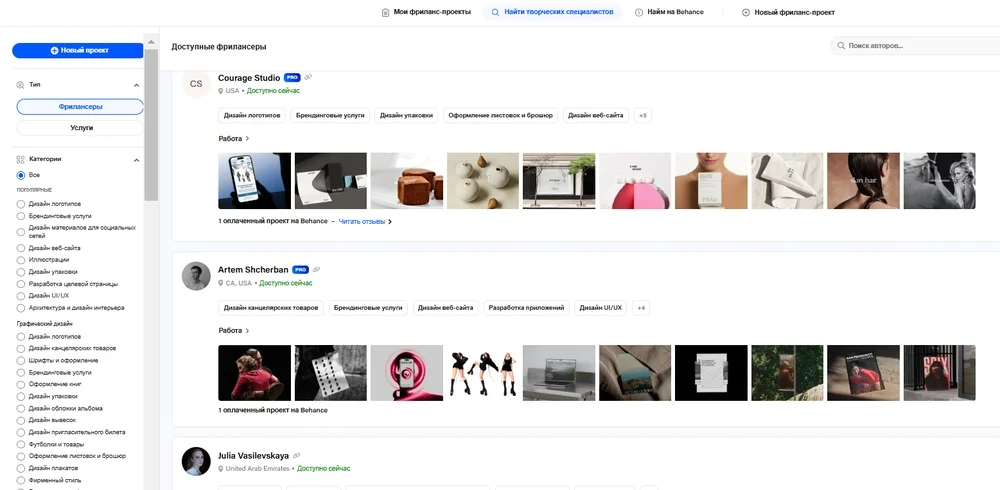1000x490 pixels.
Task: Click the magnifier icon in author search
Action: click(841, 46)
